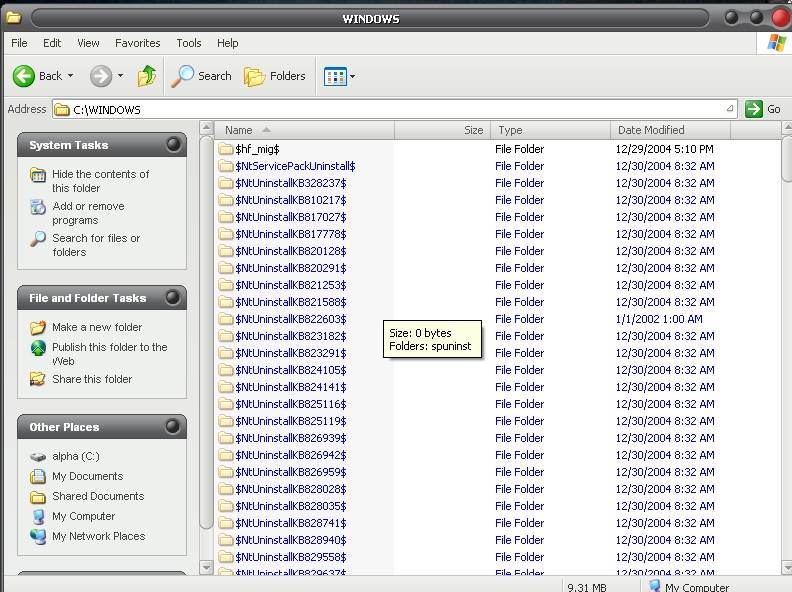Click the Views icon in toolbar
792x592 pixels.
tap(334, 76)
